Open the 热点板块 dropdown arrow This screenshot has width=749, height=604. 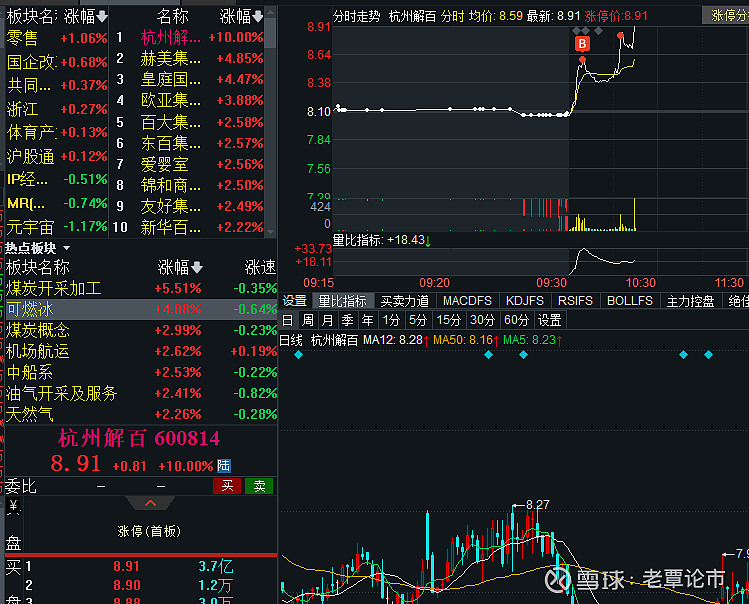coord(66,248)
